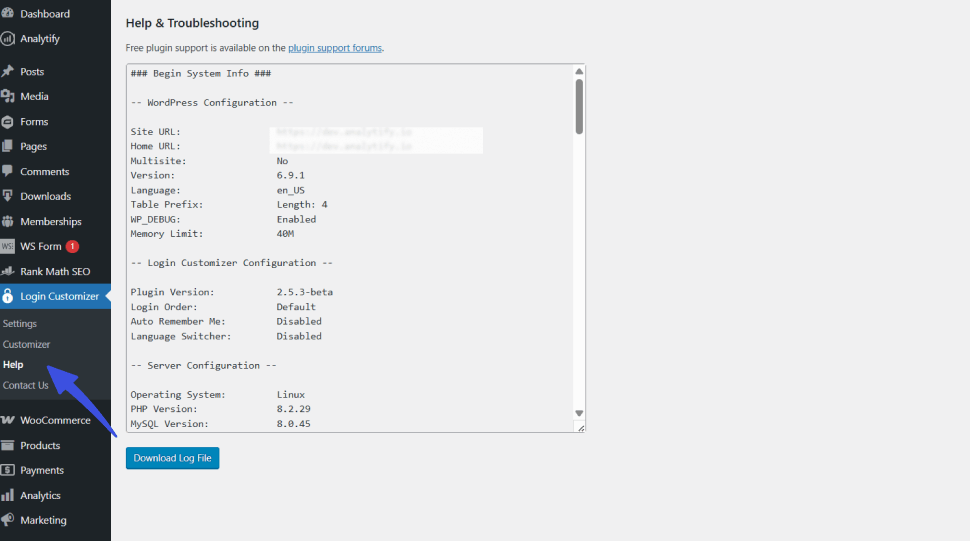This screenshot has width=970, height=541.
Task: Open the Comments menu label
Action: [x=45, y=171]
